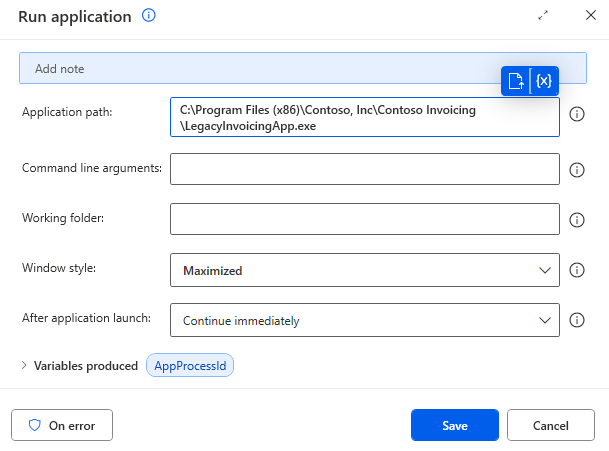609x451 pixels.
Task: Show info for Application path field
Action: [x=577, y=114]
